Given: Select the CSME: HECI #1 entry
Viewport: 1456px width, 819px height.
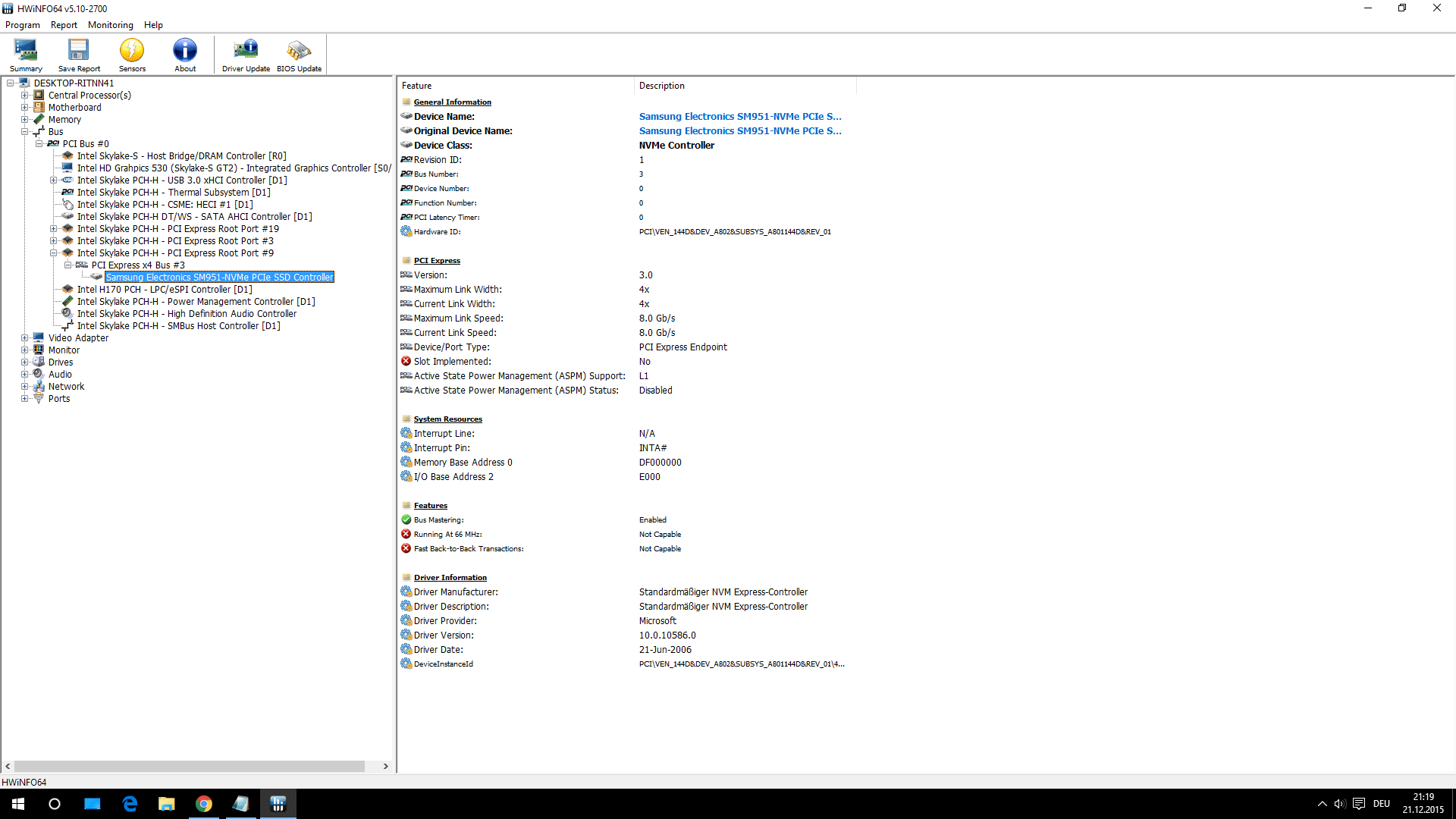Looking at the screenshot, I should (x=165, y=205).
